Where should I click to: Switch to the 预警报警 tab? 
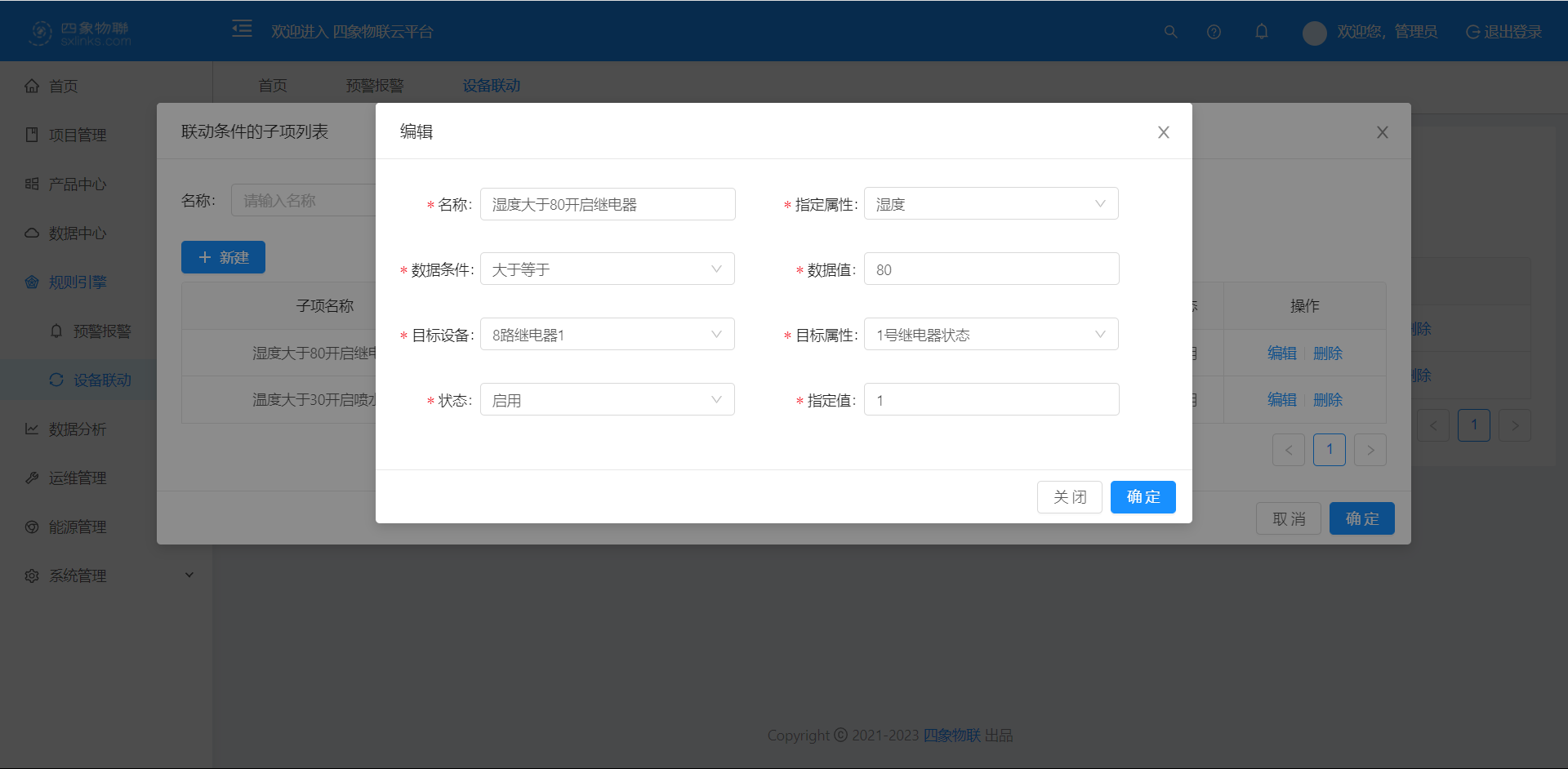pyautogui.click(x=375, y=85)
